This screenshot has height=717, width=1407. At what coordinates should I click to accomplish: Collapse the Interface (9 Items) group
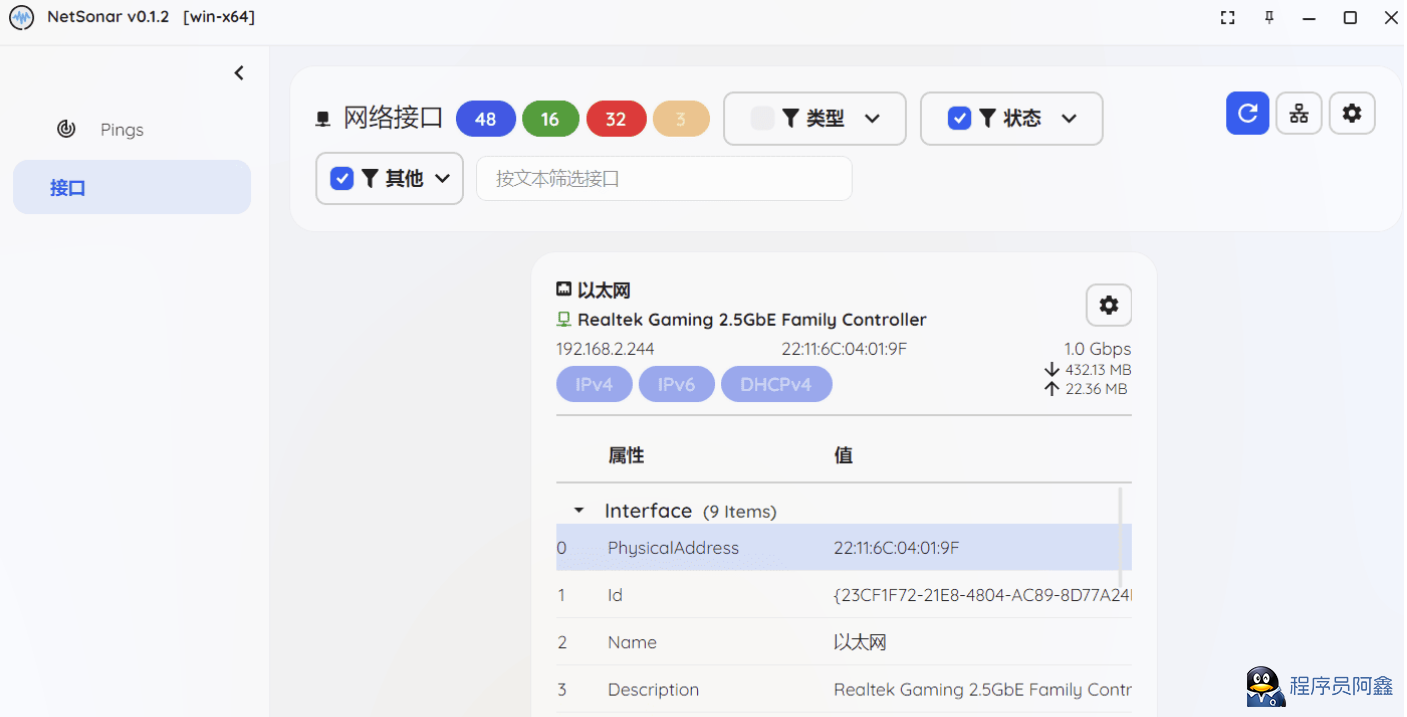click(578, 511)
